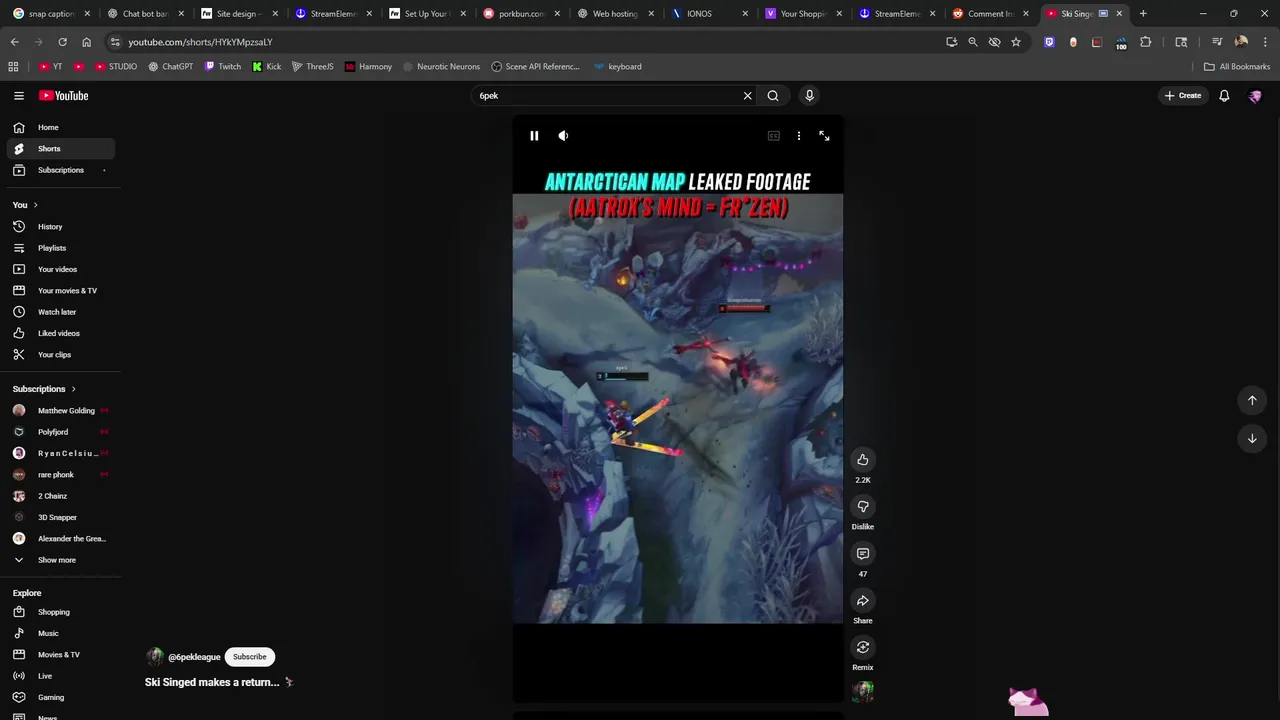The width and height of the screenshot is (1280, 720).
Task: Open the Twitch extension icon
Action: 1049,42
